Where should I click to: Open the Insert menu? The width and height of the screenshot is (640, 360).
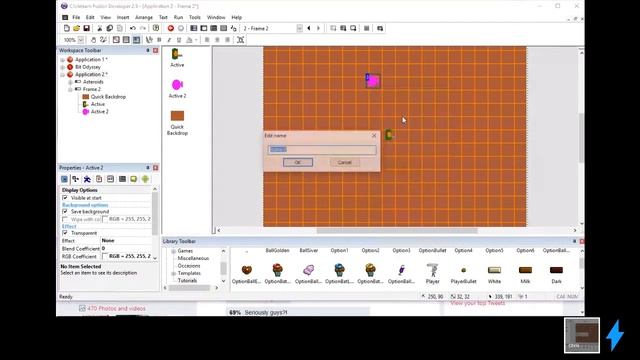pos(123,18)
